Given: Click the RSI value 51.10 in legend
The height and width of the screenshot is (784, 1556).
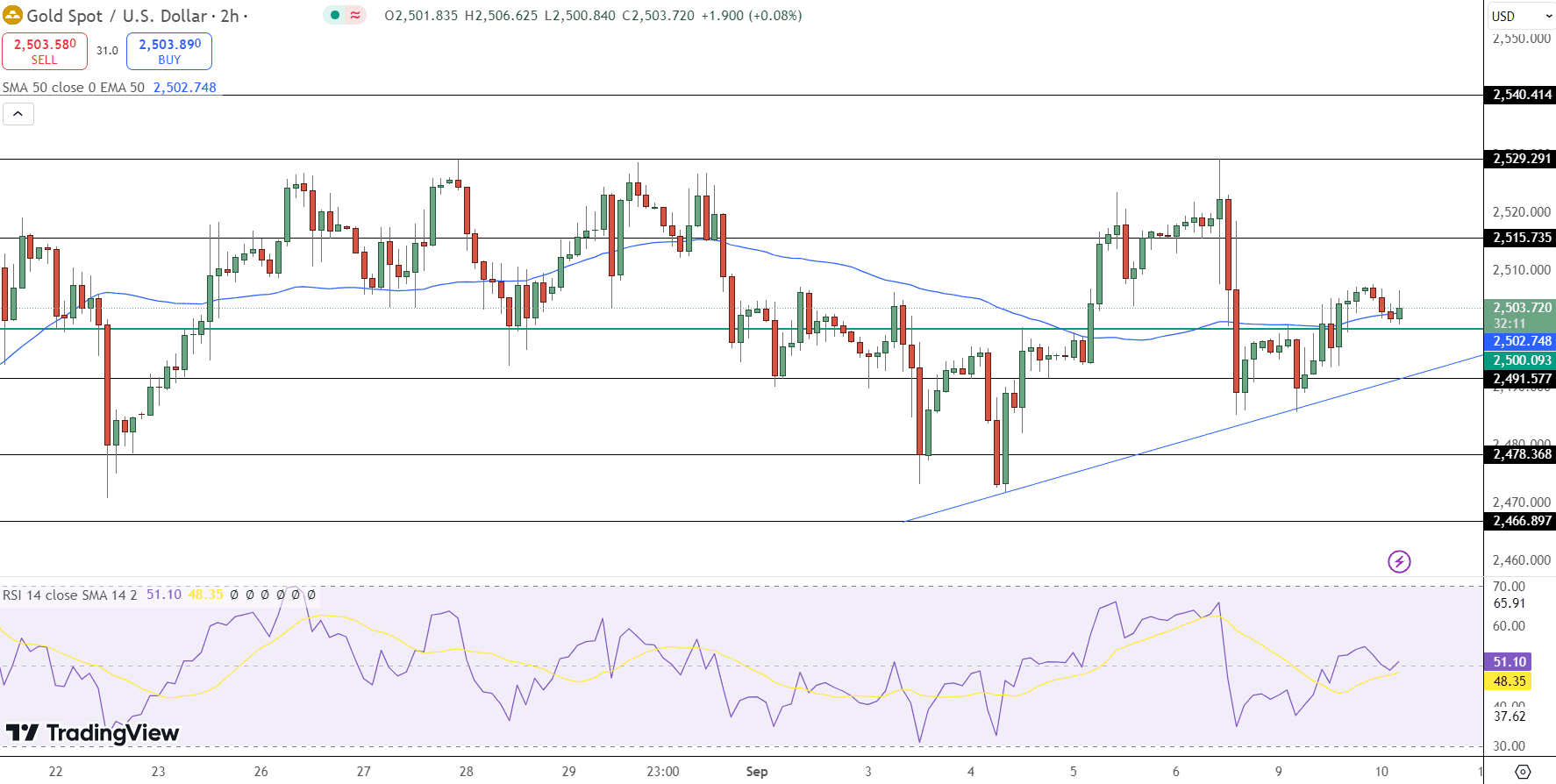Looking at the screenshot, I should (x=163, y=595).
